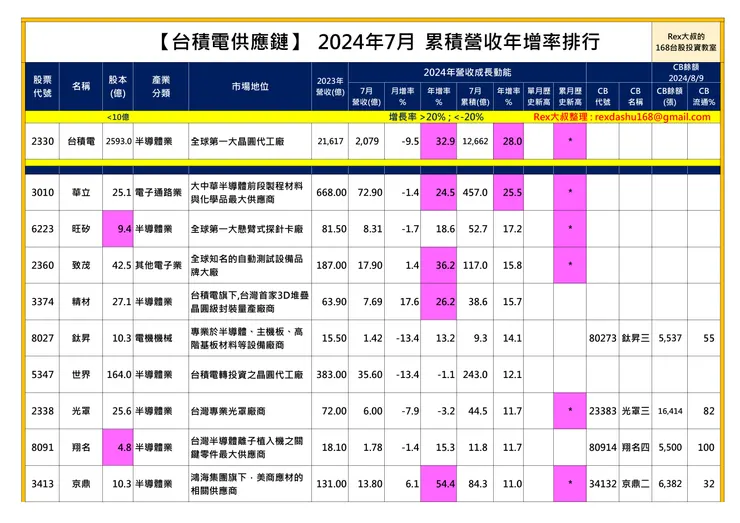
Task: Select the 2023年營收(億) column header
Action: pos(330,86)
